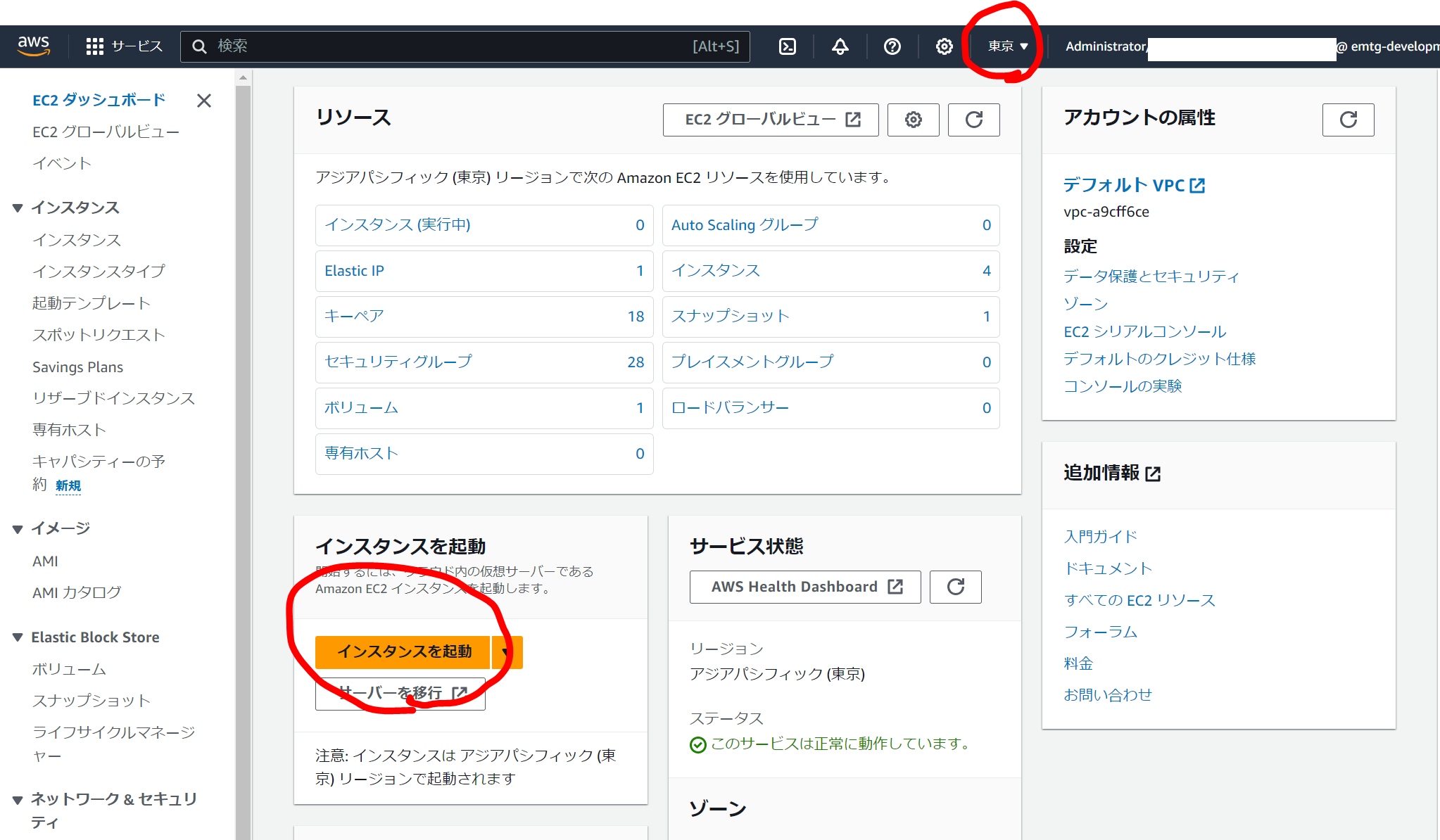Open the Auto Scaling グループ resource tile

tap(831, 225)
